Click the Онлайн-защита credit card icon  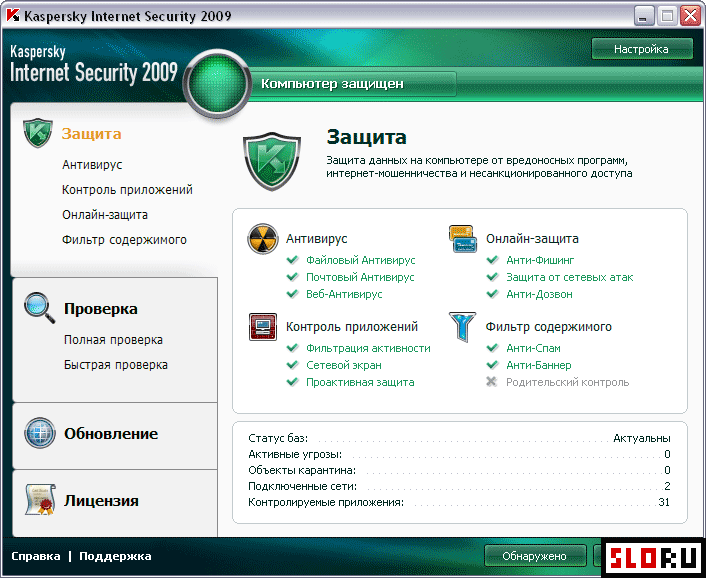tap(462, 239)
